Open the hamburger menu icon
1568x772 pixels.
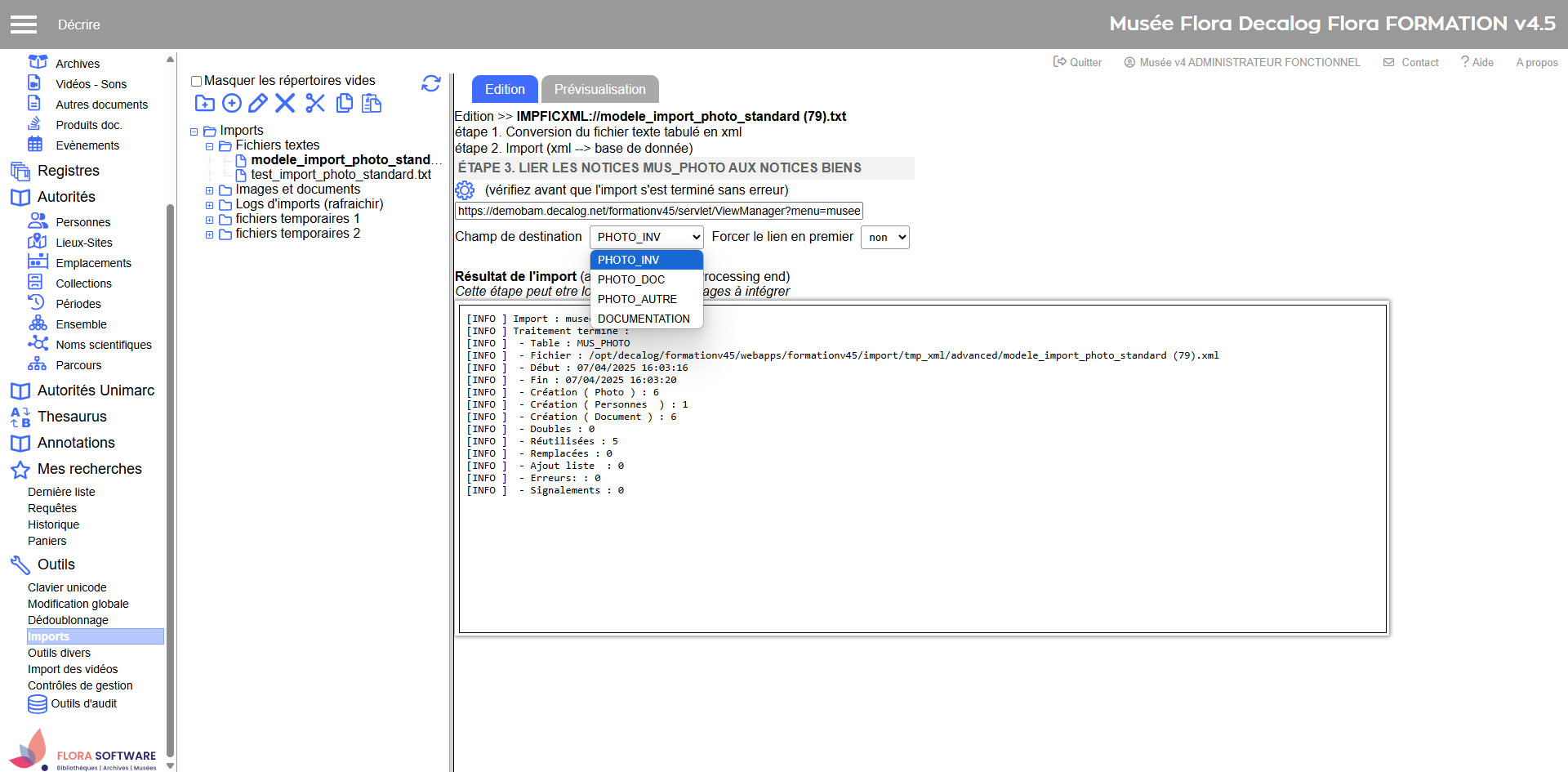coord(24,25)
